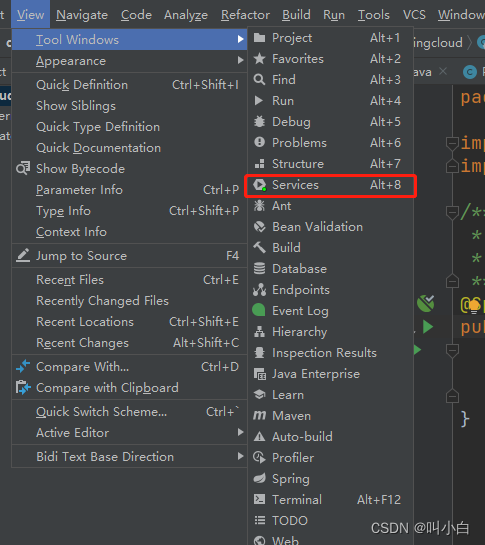The height and width of the screenshot is (545, 485).
Task: Click the Database cylinder icon
Action: 259,269
